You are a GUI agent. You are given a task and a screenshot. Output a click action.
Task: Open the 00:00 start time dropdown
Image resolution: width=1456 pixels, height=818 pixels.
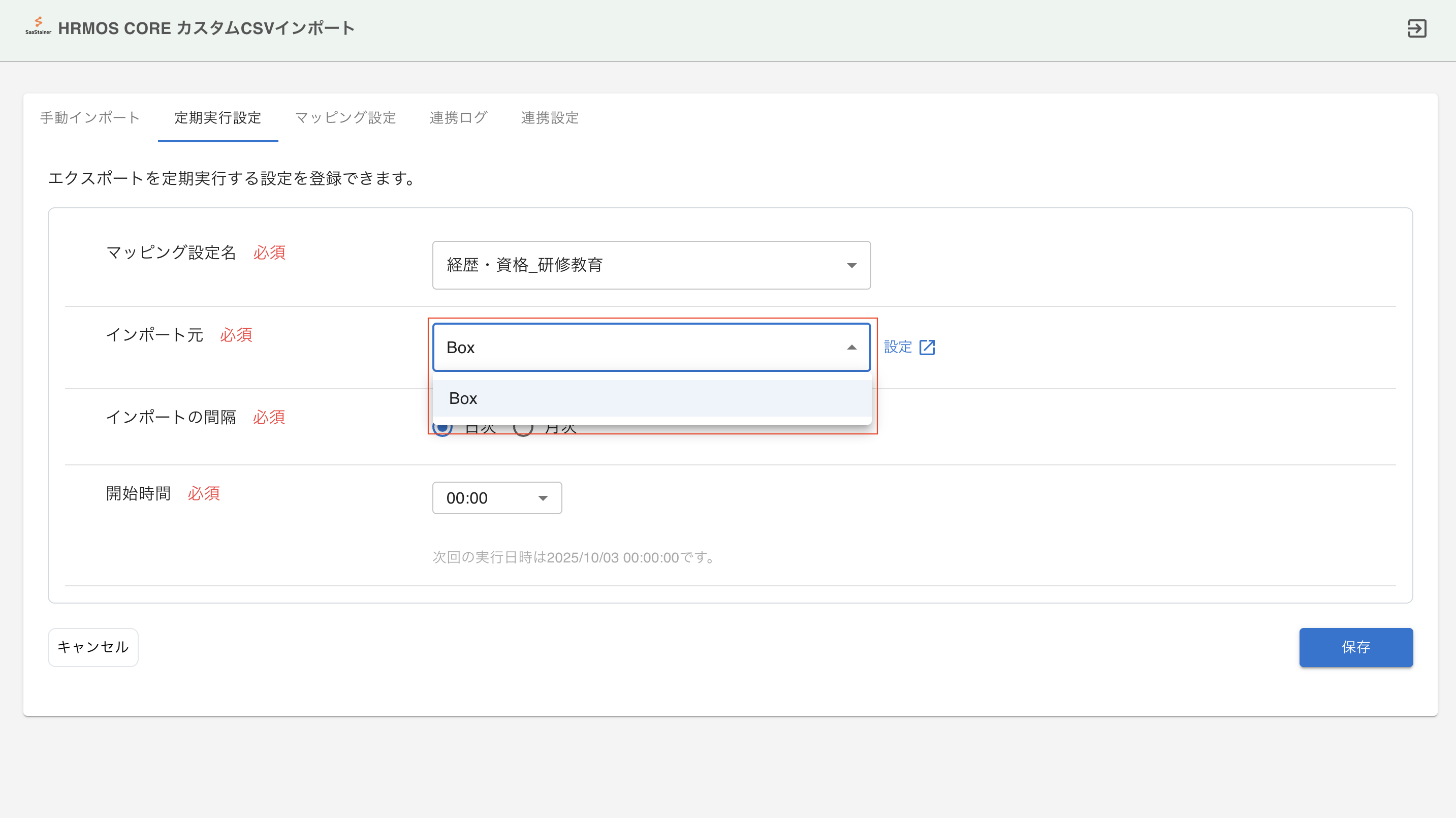click(x=486, y=498)
